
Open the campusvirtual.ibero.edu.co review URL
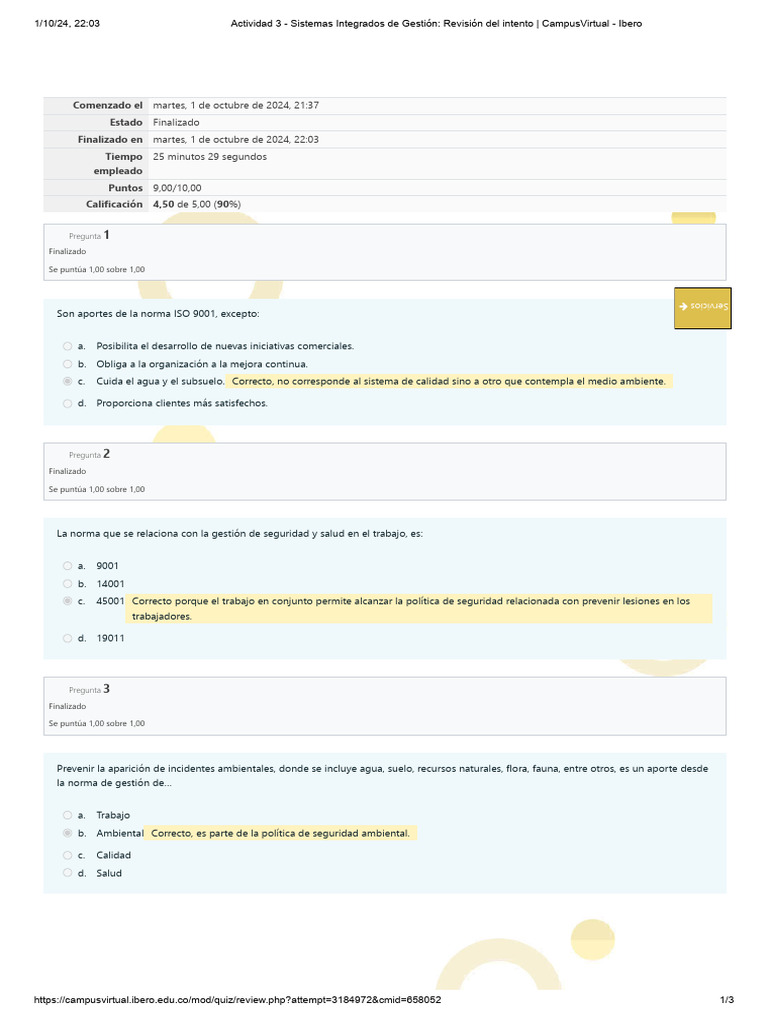(x=237, y=999)
